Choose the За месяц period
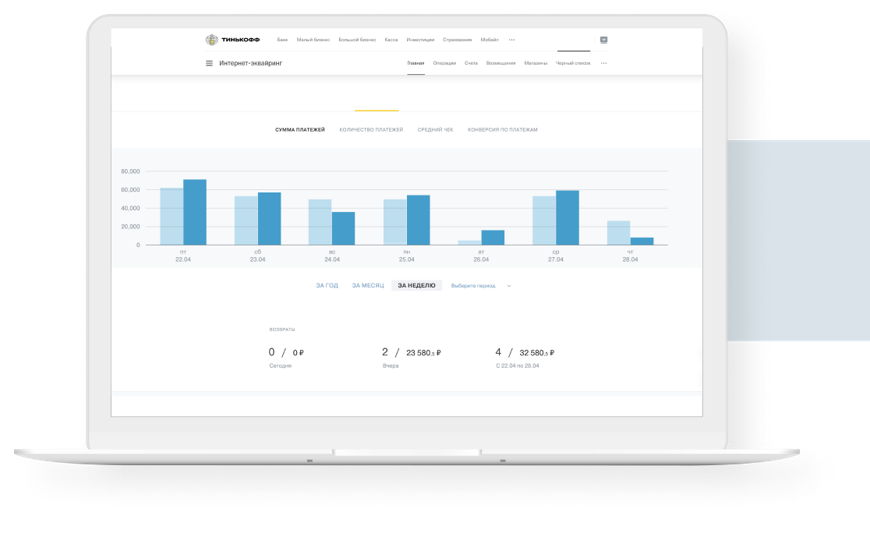Viewport: 870px width, 536px height. [367, 286]
